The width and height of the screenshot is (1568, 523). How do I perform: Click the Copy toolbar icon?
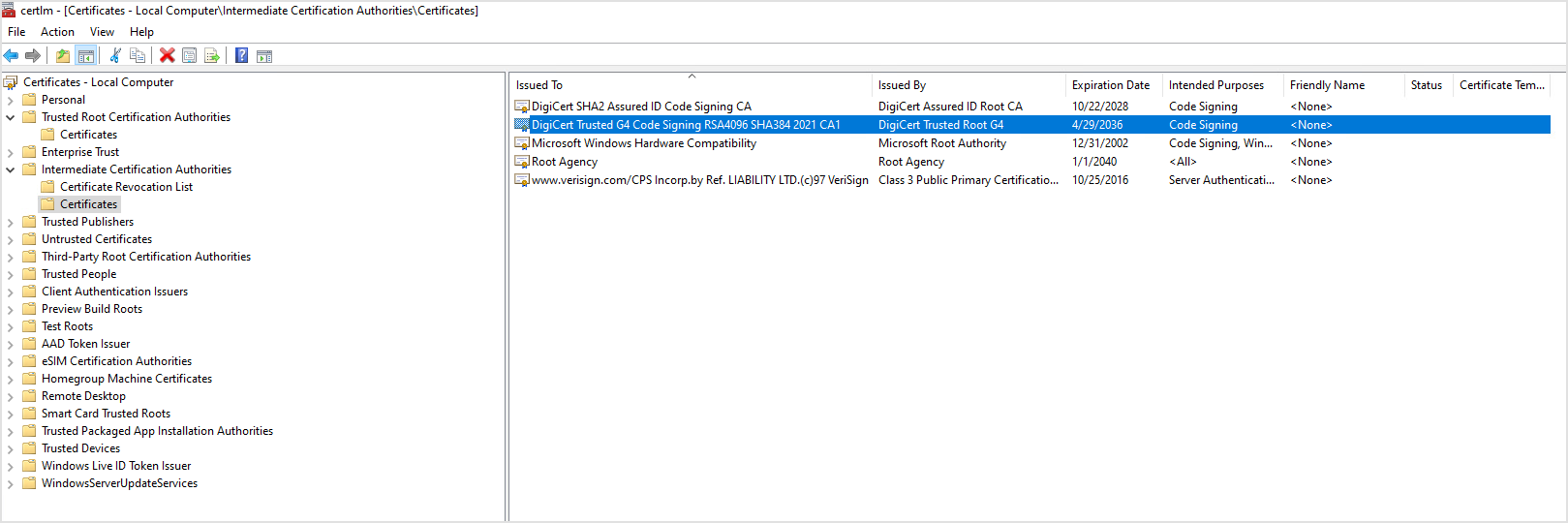pyautogui.click(x=138, y=56)
